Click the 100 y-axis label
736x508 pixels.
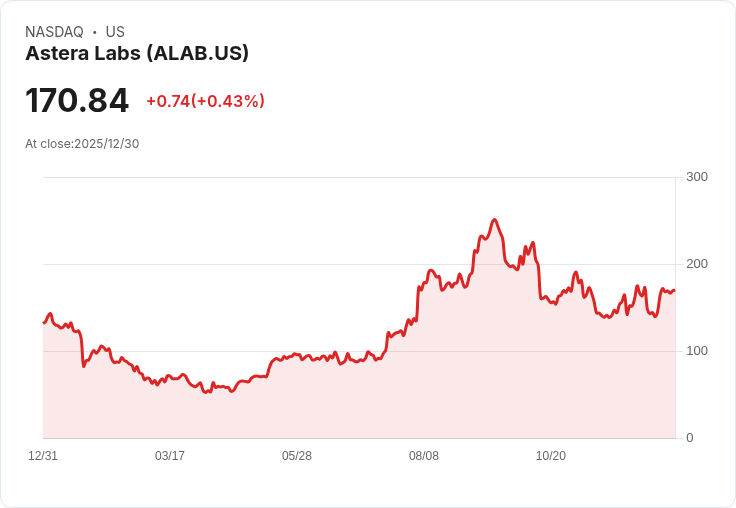click(x=697, y=351)
